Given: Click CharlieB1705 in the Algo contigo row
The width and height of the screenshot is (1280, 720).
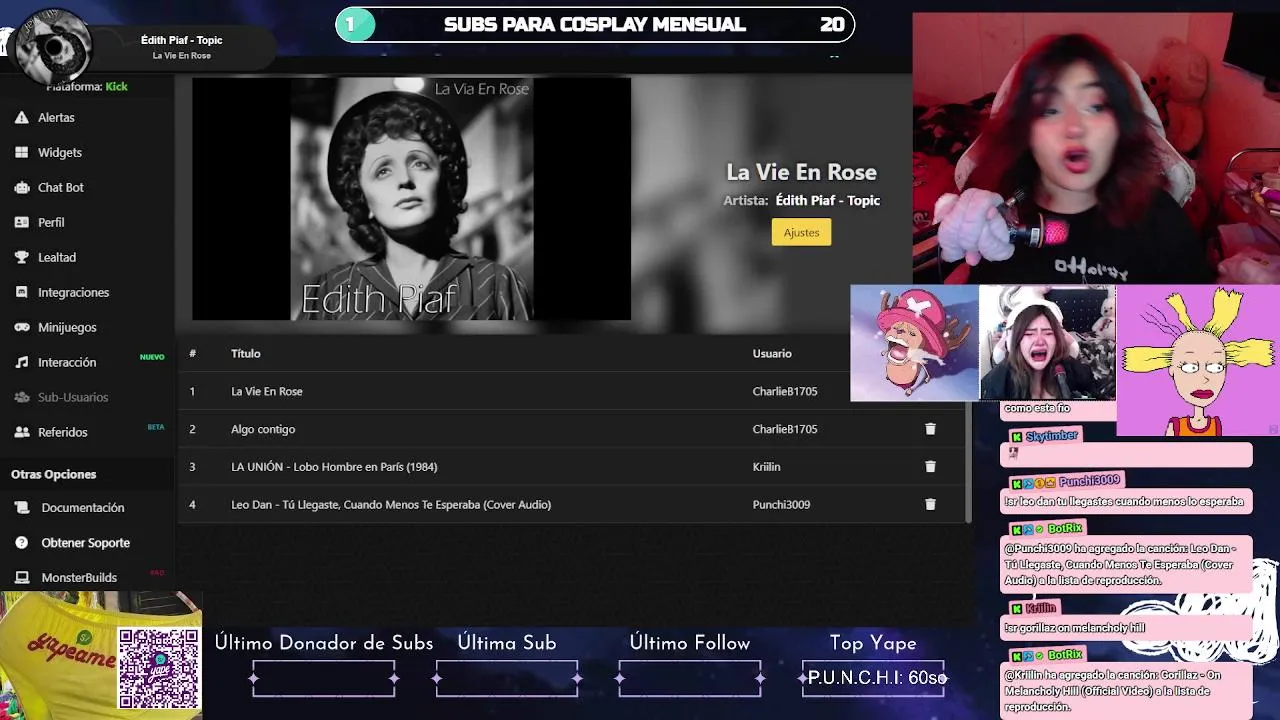Looking at the screenshot, I should coord(785,429).
